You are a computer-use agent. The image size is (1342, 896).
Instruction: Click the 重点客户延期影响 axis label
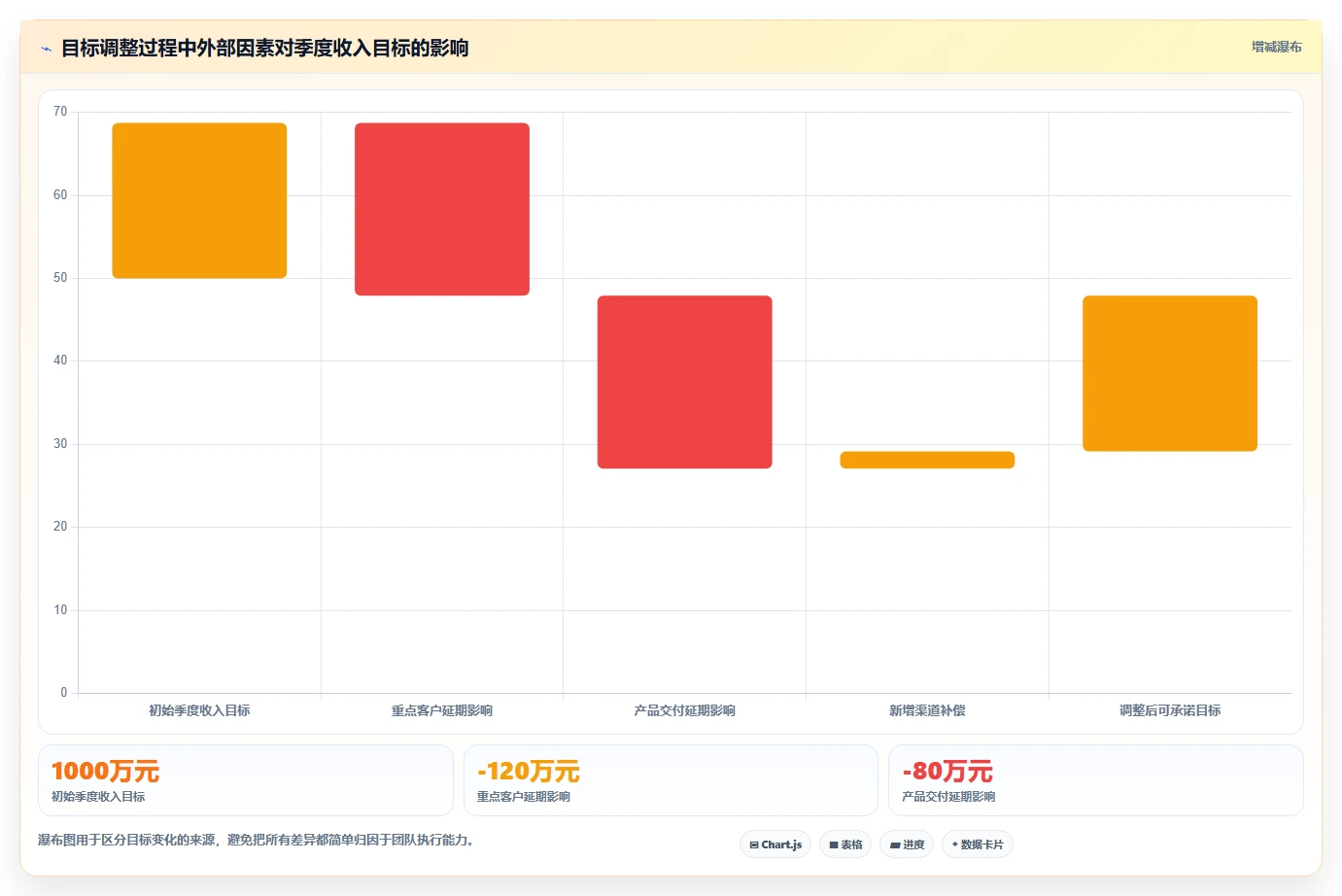[x=442, y=710]
